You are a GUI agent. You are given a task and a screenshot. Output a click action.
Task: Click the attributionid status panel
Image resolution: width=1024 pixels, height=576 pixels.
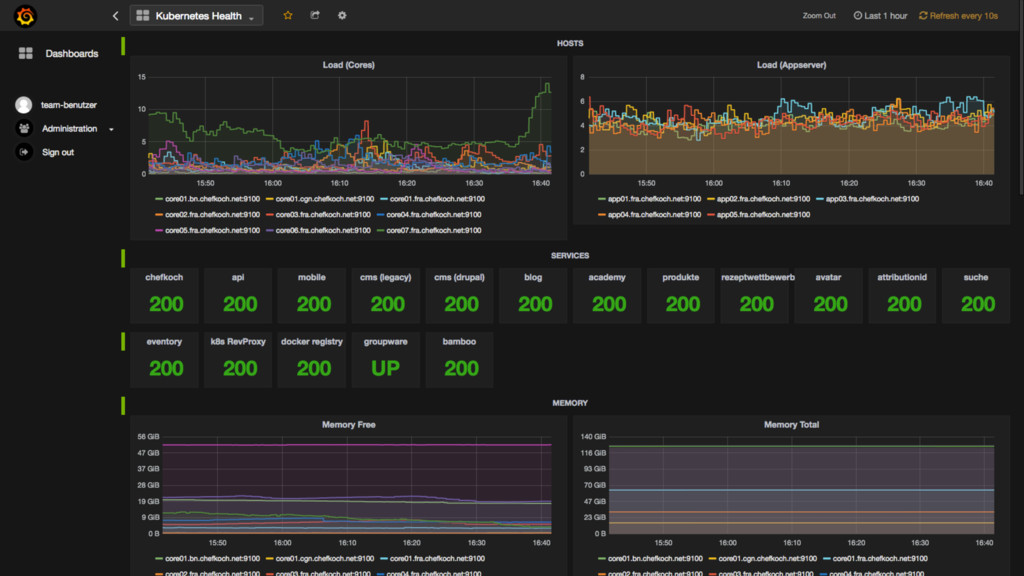click(x=902, y=295)
